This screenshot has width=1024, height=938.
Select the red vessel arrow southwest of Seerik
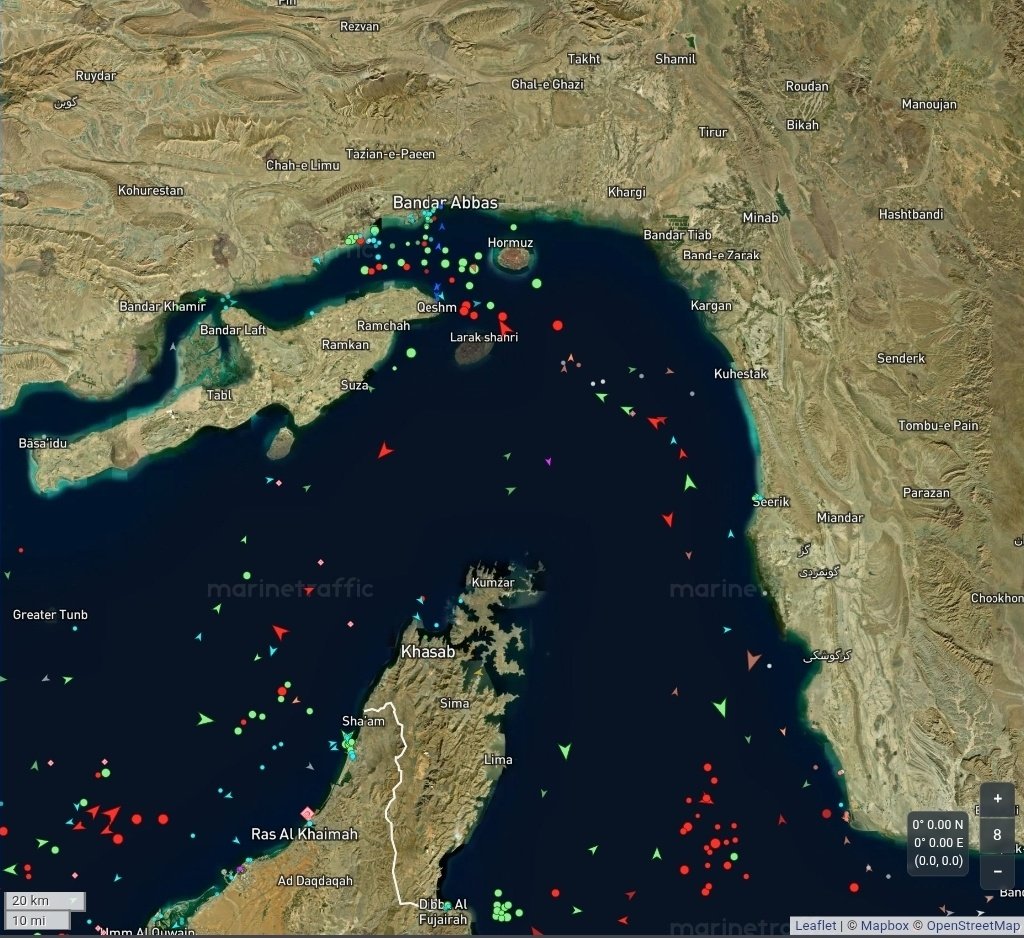pyautogui.click(x=668, y=519)
